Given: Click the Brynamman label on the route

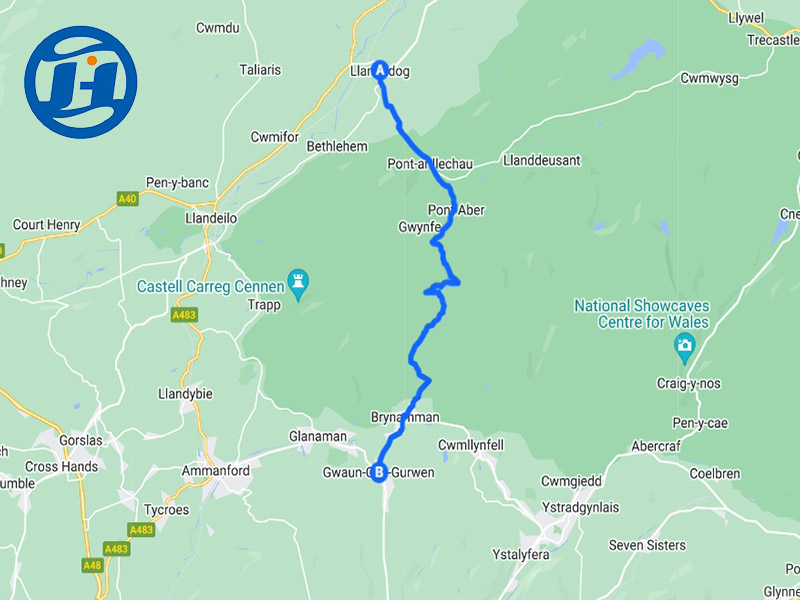Looking at the screenshot, I should click(405, 417).
